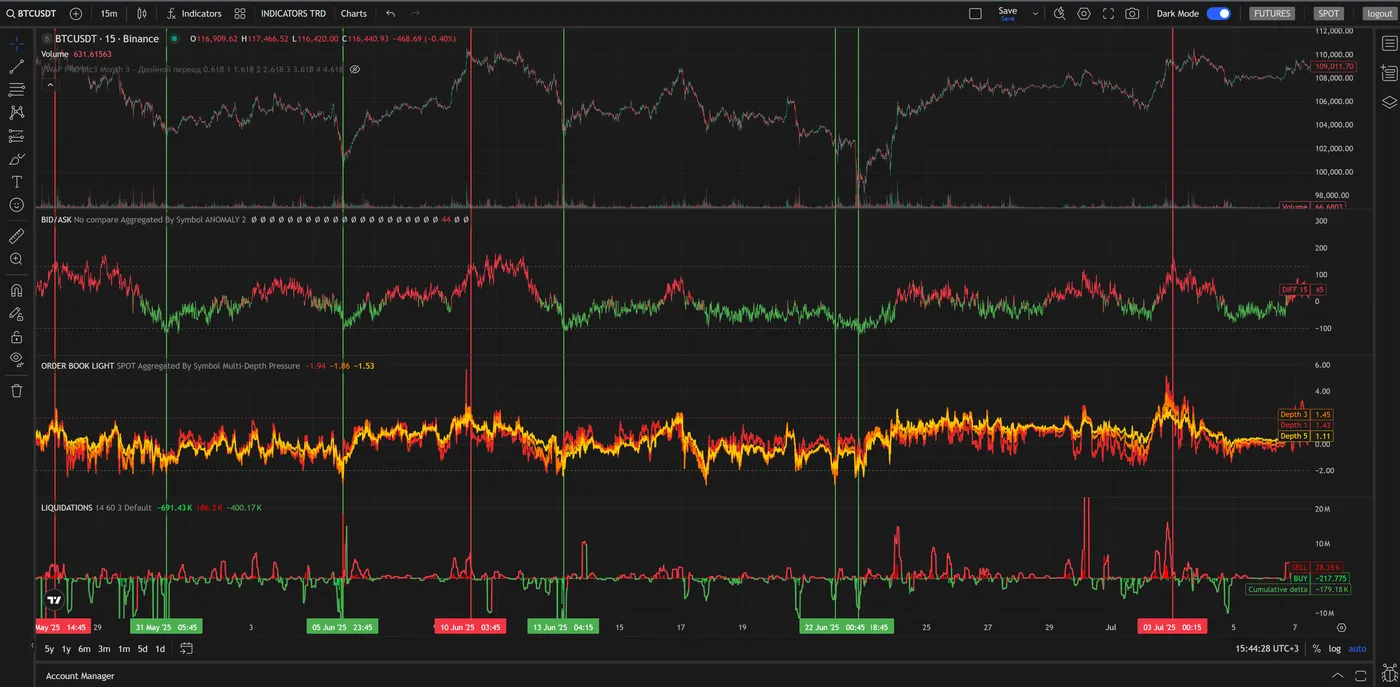Click the 109,011.70 price label
This screenshot has height=687, width=1400.
(x=1336, y=66)
